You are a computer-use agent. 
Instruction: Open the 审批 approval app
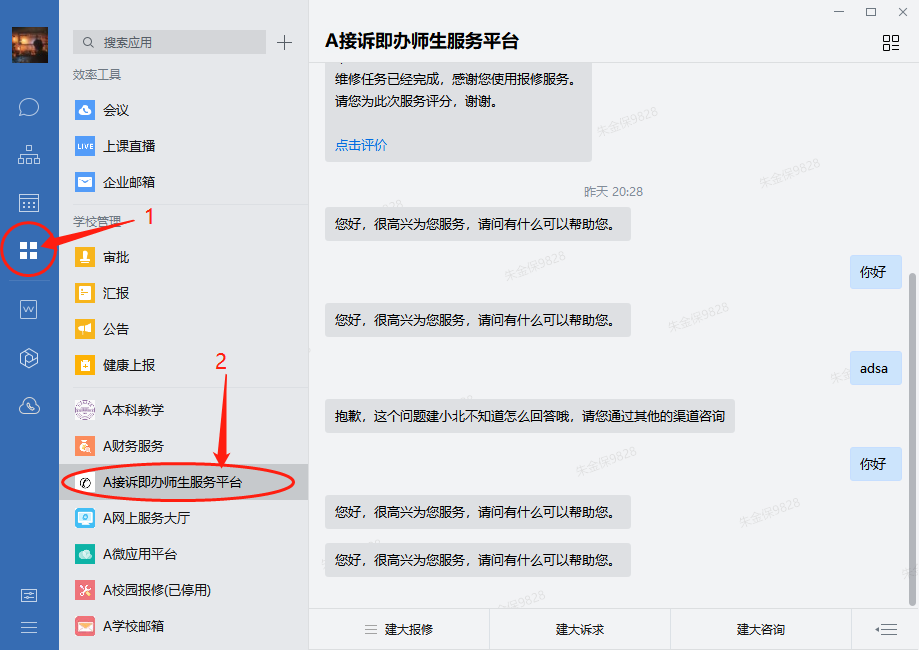click(x=115, y=257)
